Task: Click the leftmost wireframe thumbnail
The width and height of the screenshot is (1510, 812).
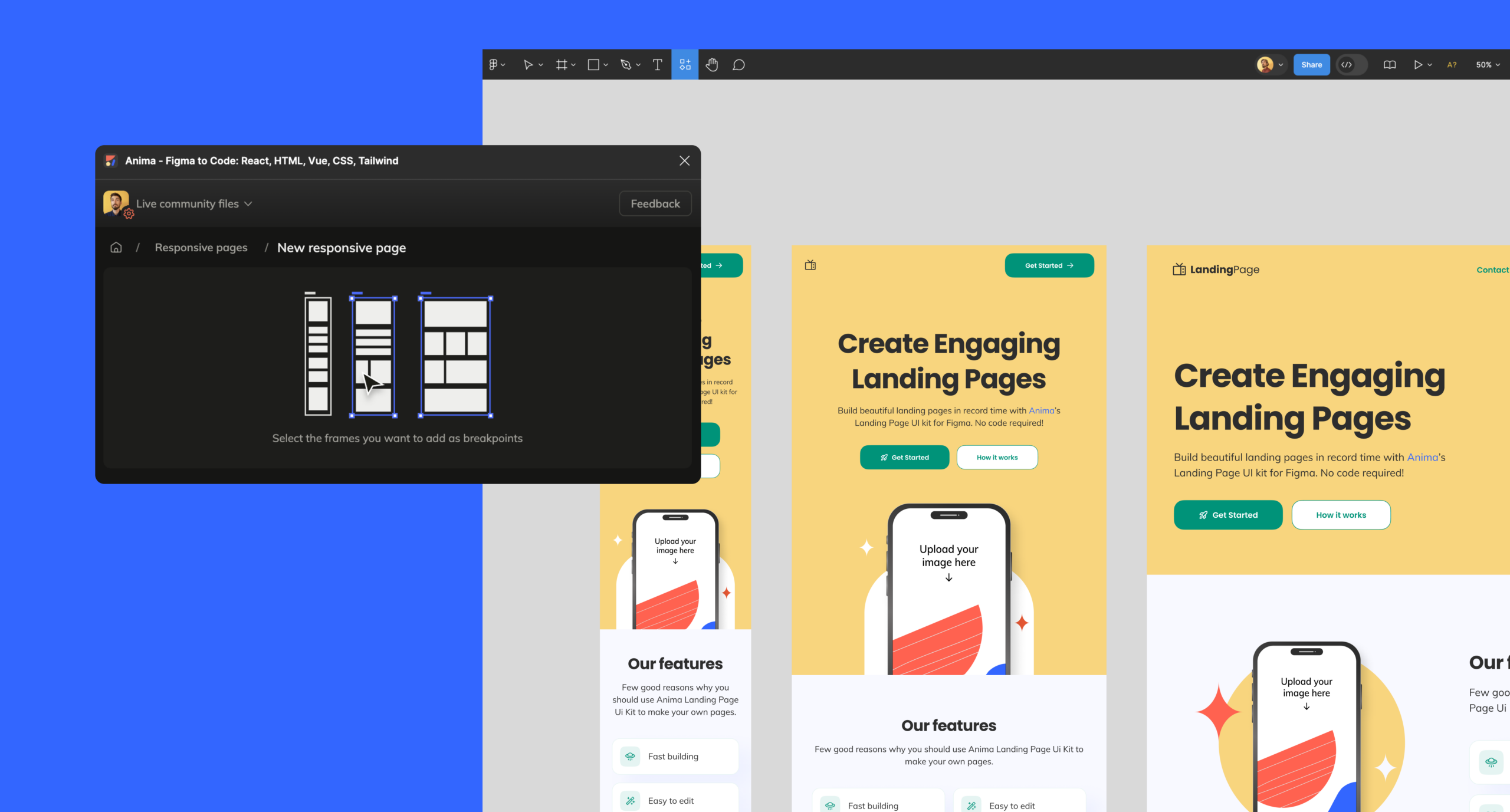Action: (317, 355)
